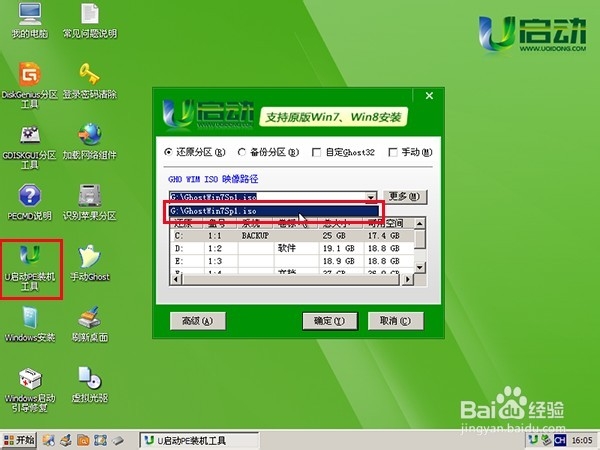This screenshot has height=450, width=600.
Task: Click image path text field
Action: pyautogui.click(x=267, y=197)
